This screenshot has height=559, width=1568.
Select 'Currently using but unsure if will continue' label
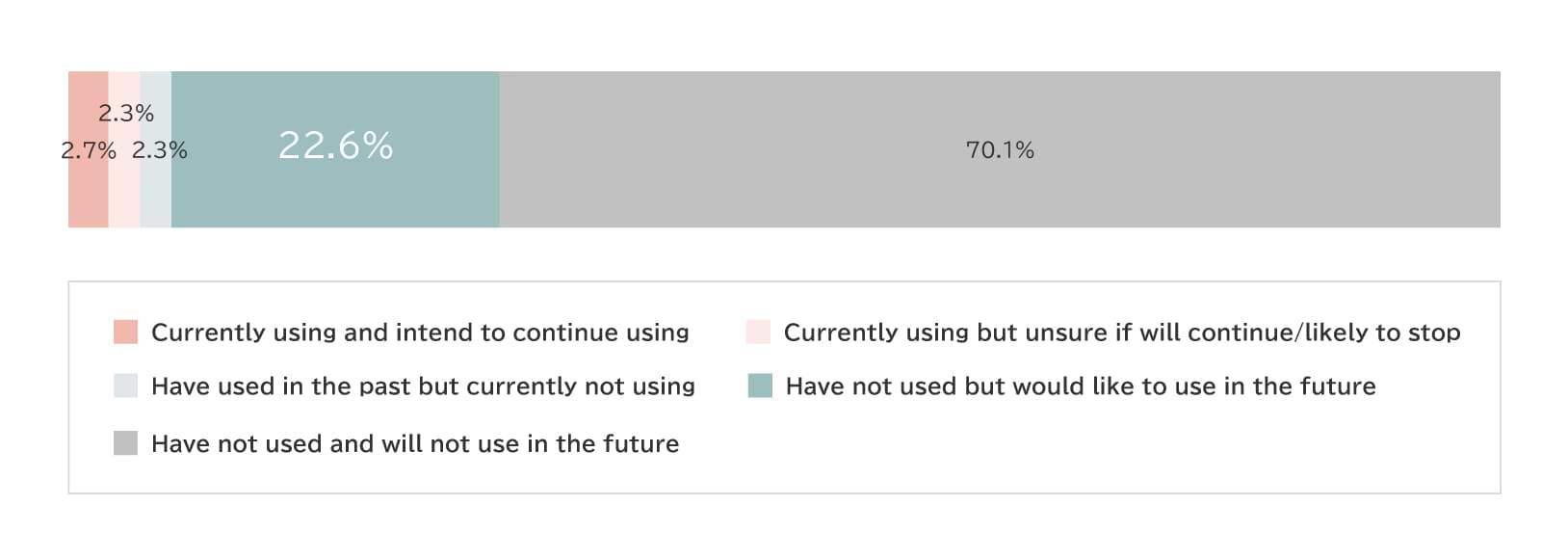coord(1121,333)
